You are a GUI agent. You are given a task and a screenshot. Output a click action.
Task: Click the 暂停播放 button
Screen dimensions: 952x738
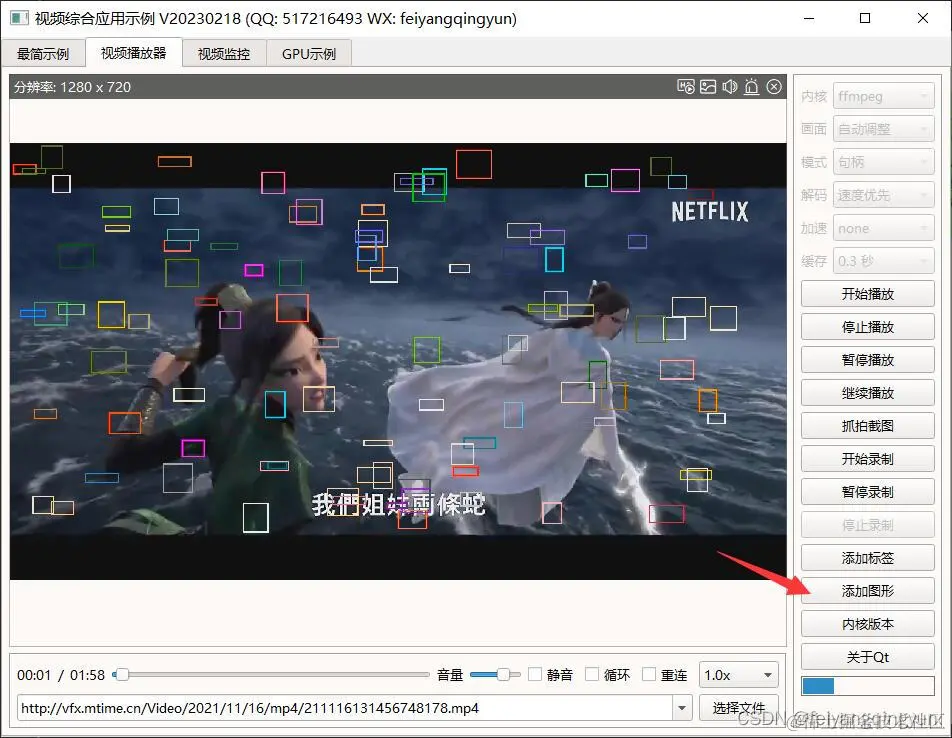pos(868,360)
